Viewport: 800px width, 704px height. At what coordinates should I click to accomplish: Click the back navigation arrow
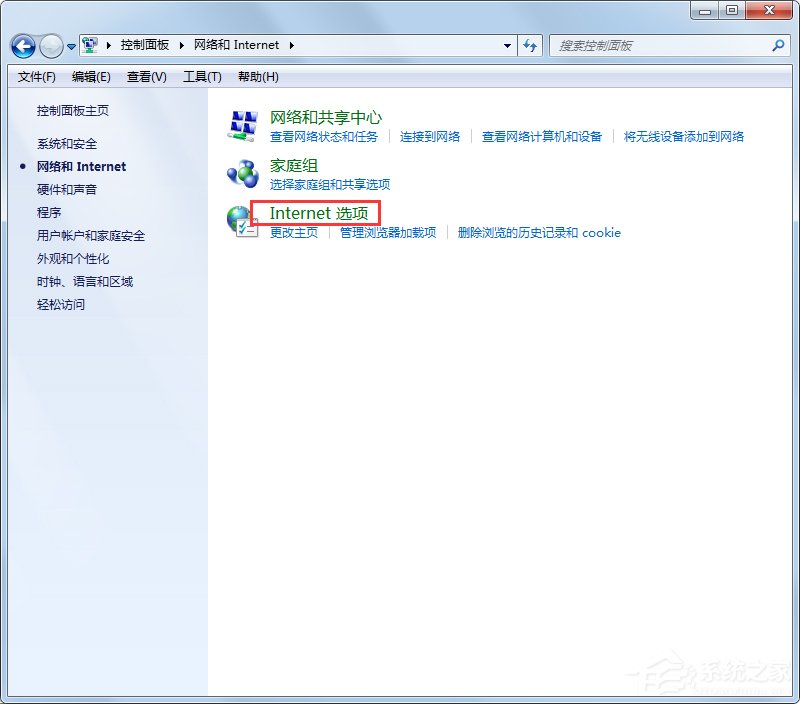22,46
